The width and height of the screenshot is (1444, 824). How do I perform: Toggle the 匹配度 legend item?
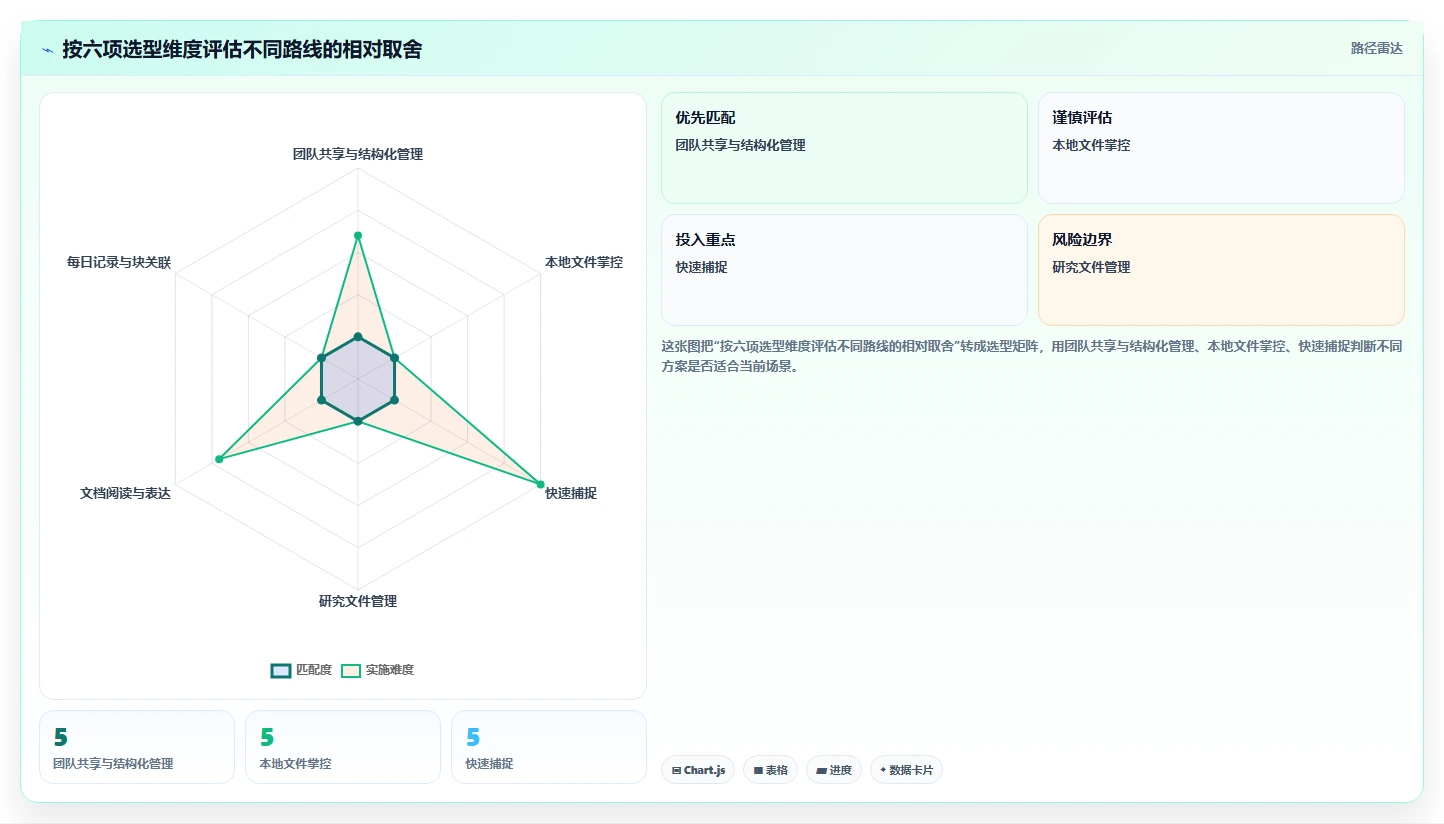(301, 670)
